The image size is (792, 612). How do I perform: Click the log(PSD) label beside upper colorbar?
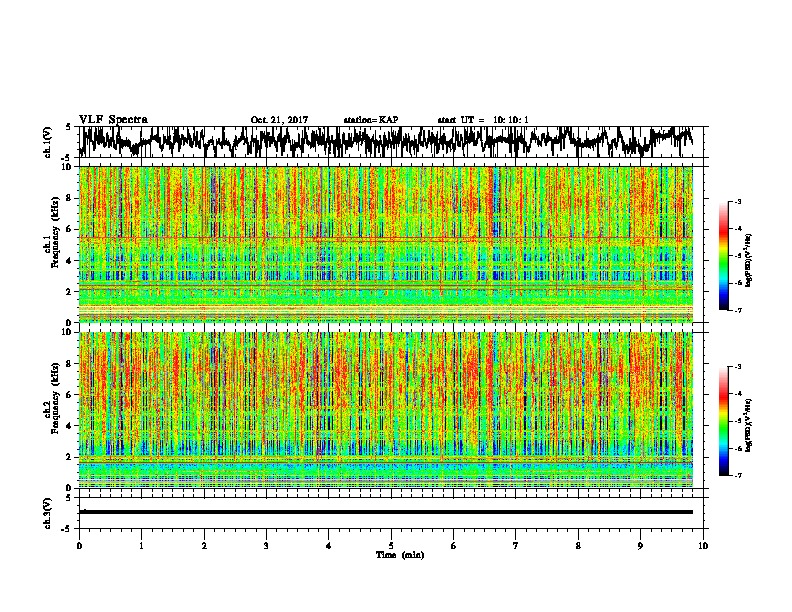(x=748, y=260)
